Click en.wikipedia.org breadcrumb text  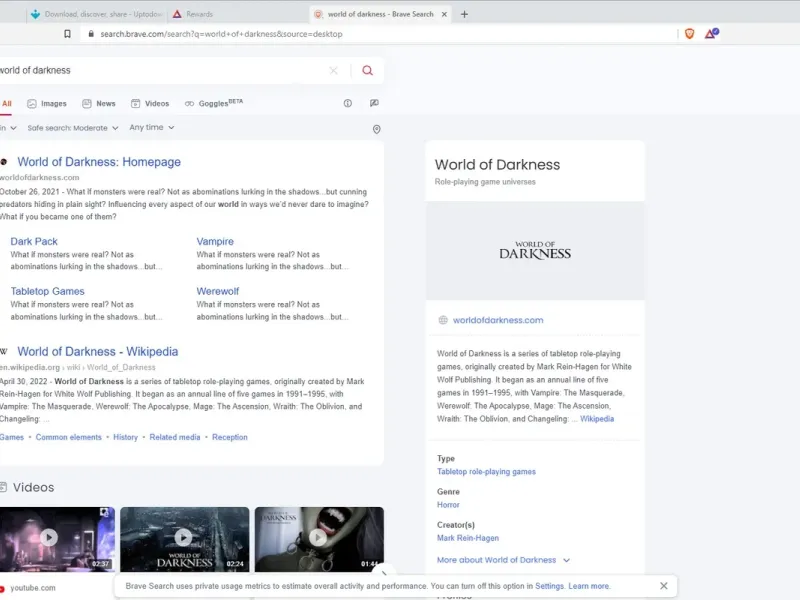30,367
